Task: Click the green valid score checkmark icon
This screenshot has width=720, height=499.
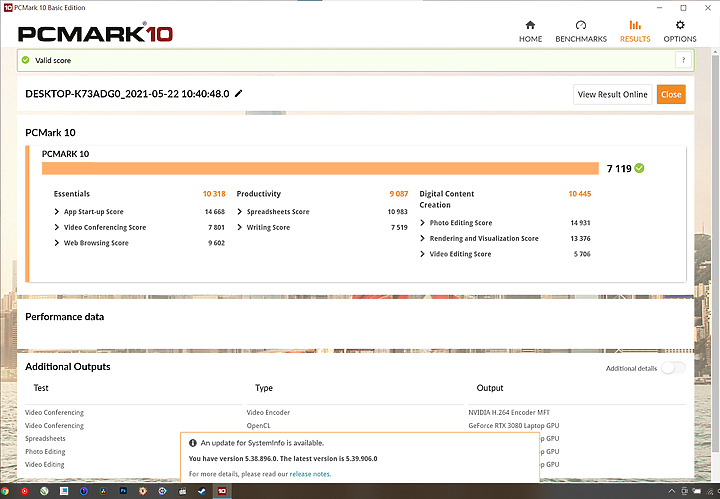Action: (x=26, y=60)
